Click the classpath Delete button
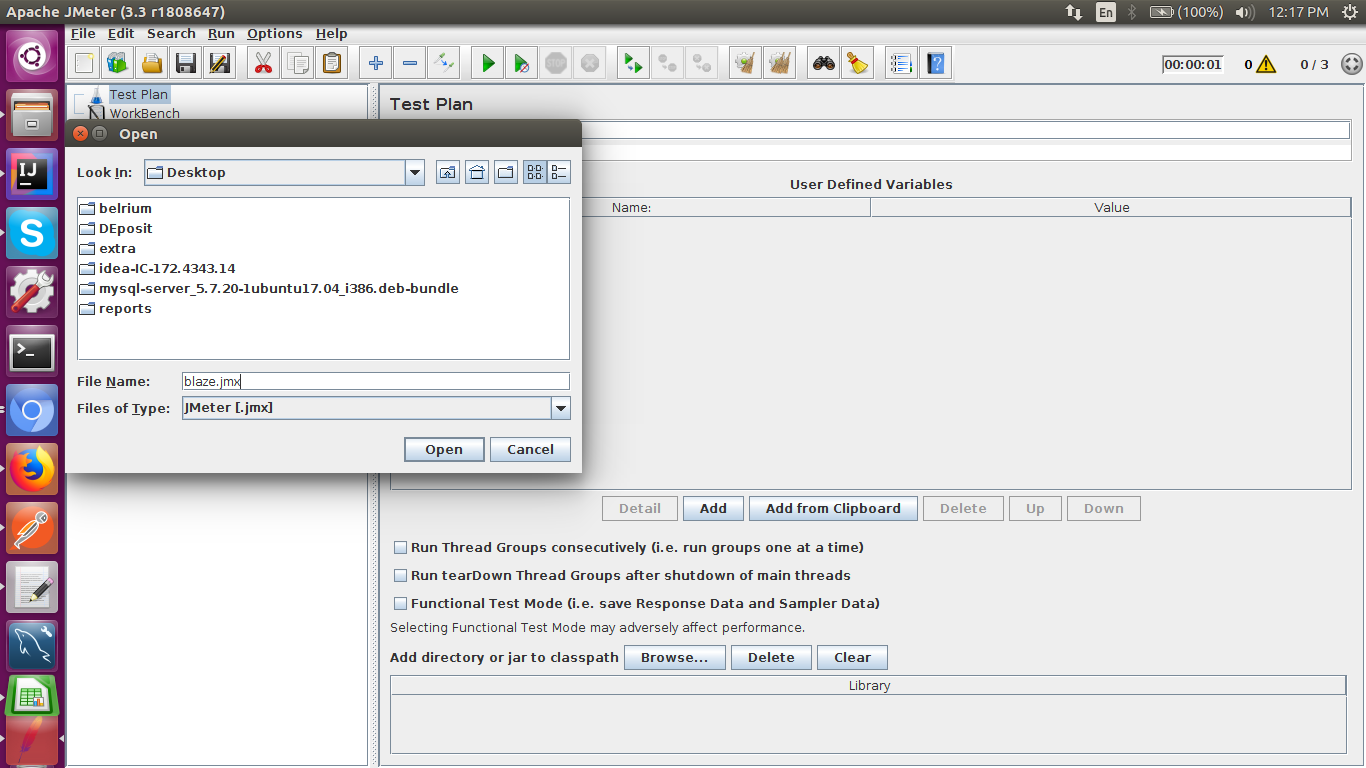This screenshot has width=1366, height=768. [x=771, y=657]
